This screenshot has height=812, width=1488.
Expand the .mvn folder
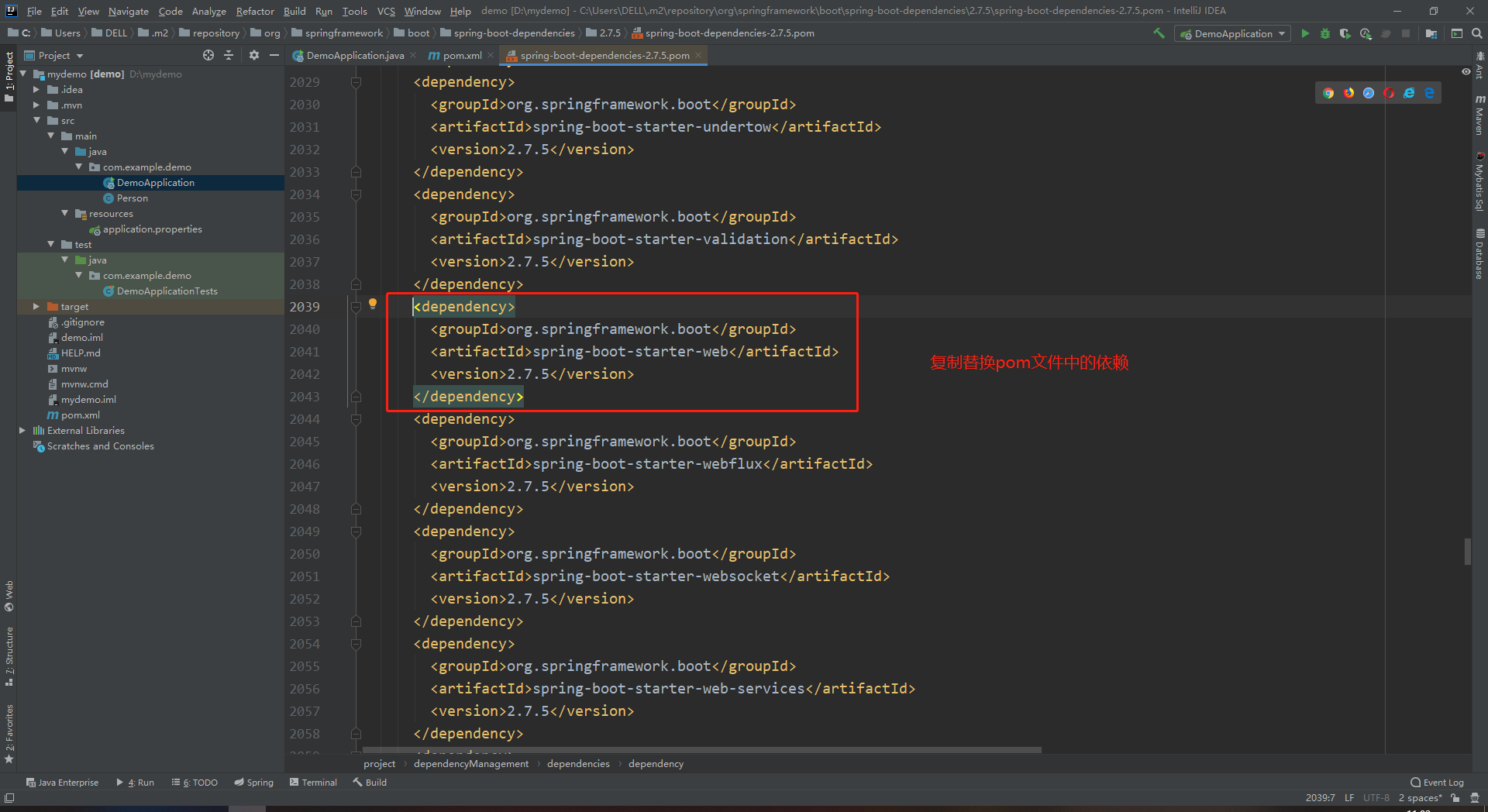[36, 105]
